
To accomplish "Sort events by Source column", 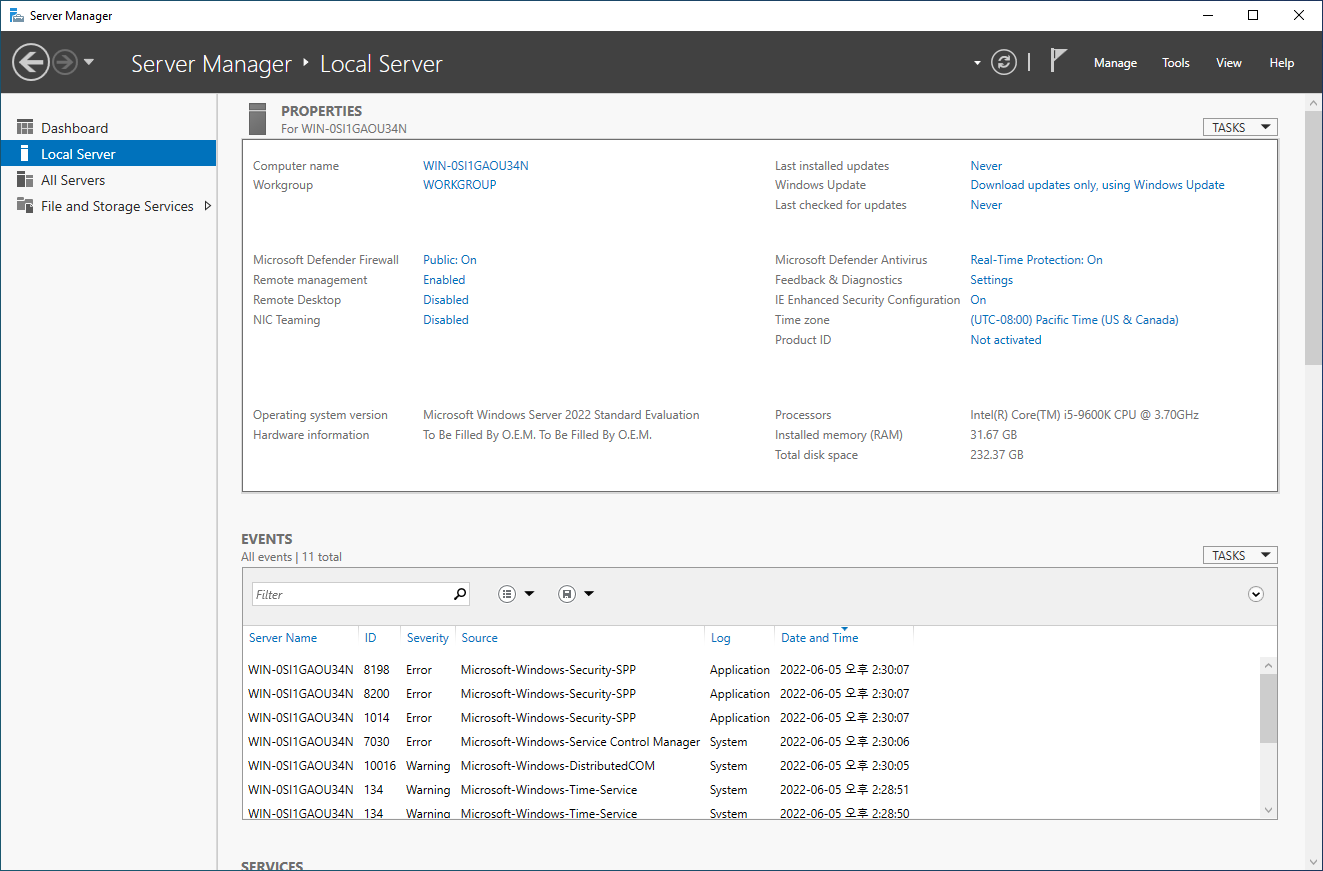I will (480, 638).
